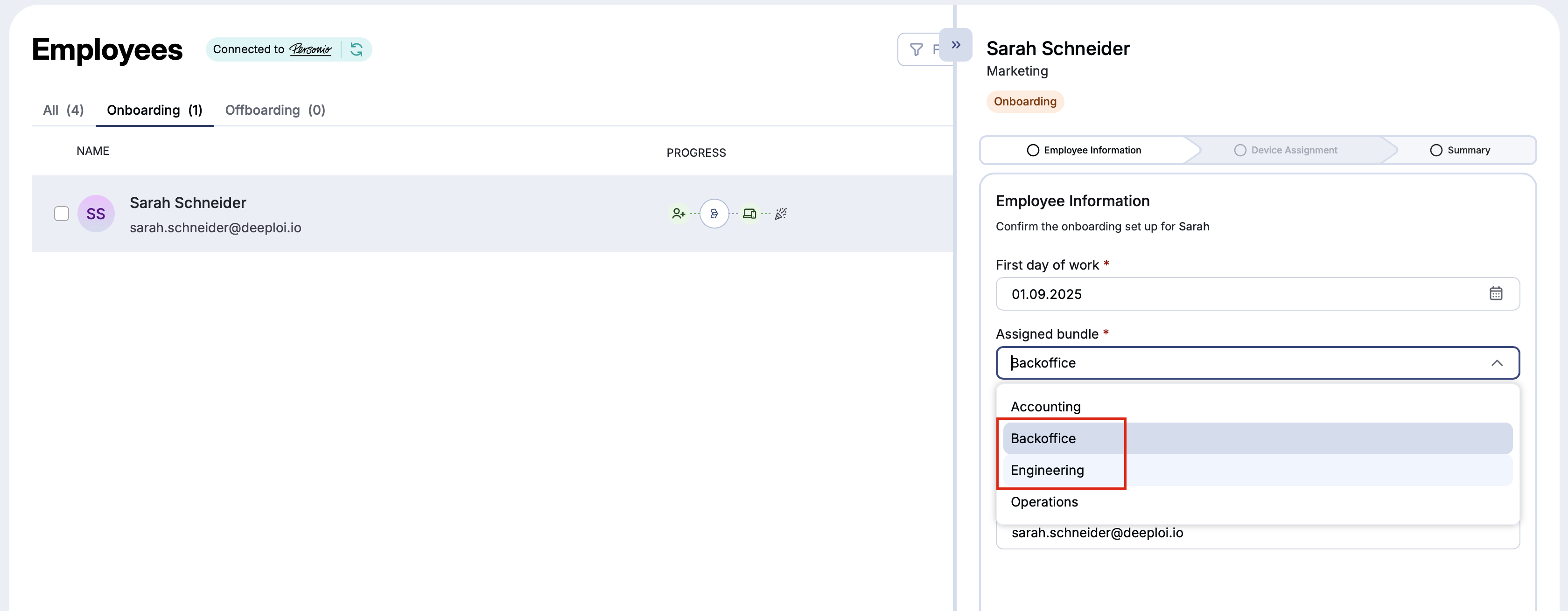Choose Backoffice bundle option
Image resolution: width=1568 pixels, height=611 pixels.
[1258, 438]
